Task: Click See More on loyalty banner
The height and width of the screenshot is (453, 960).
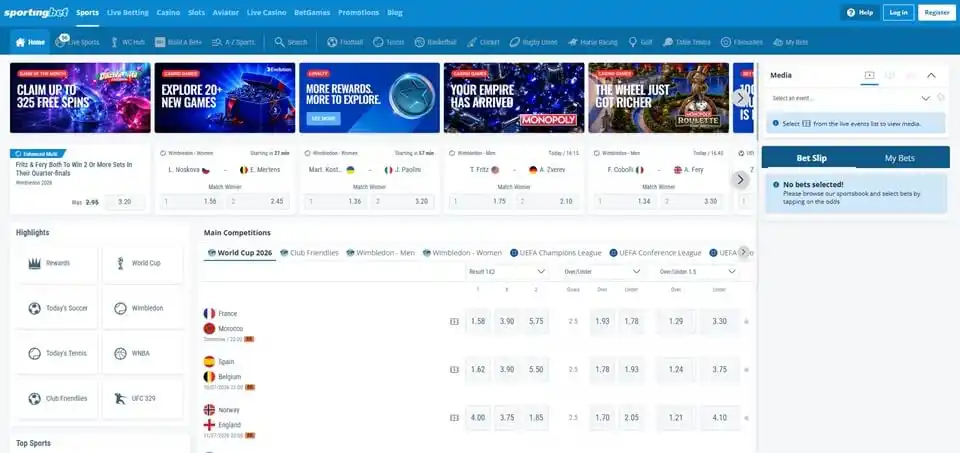Action: pyautogui.click(x=323, y=118)
